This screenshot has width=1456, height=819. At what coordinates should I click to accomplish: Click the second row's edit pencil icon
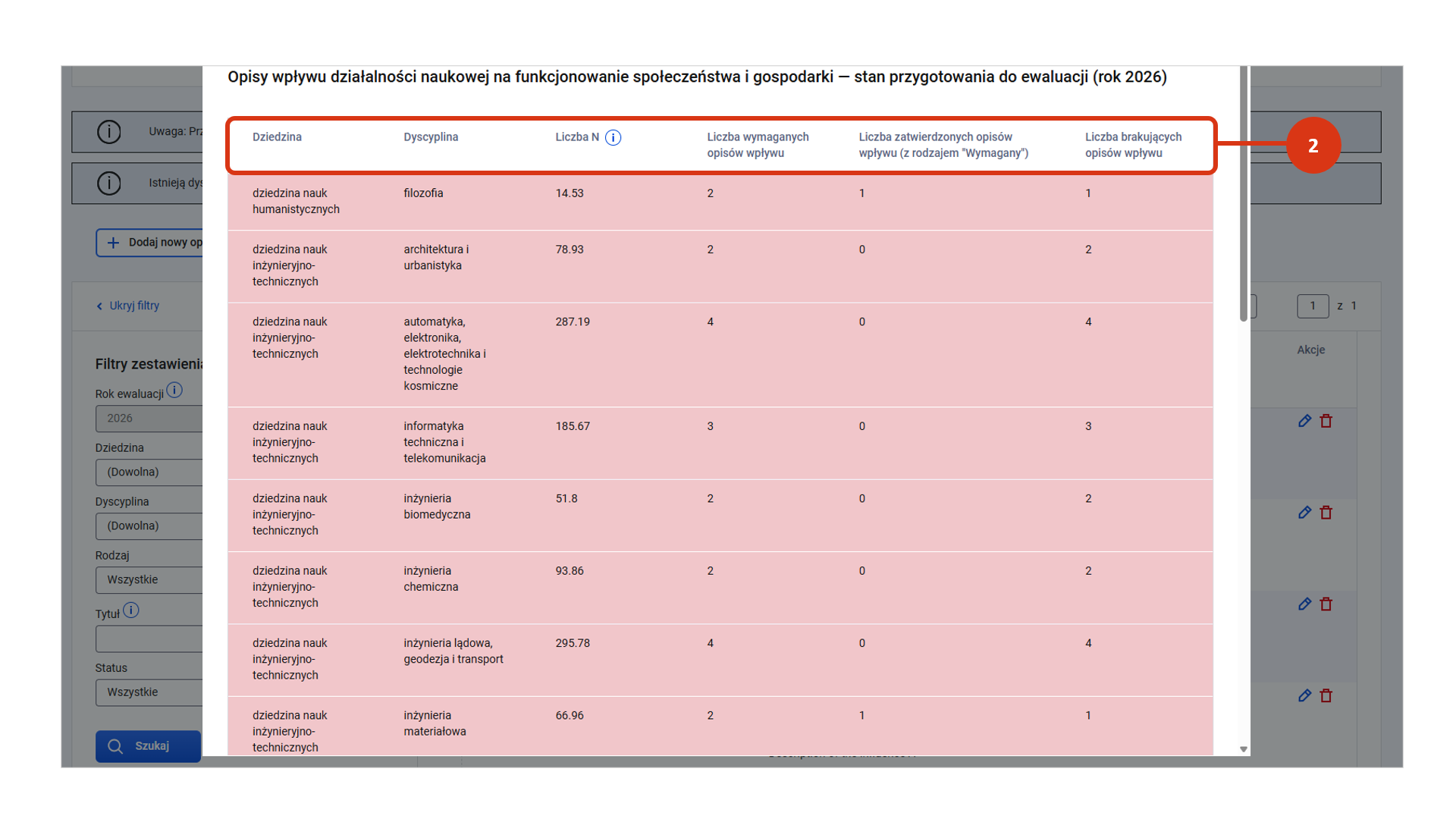click(x=1304, y=513)
